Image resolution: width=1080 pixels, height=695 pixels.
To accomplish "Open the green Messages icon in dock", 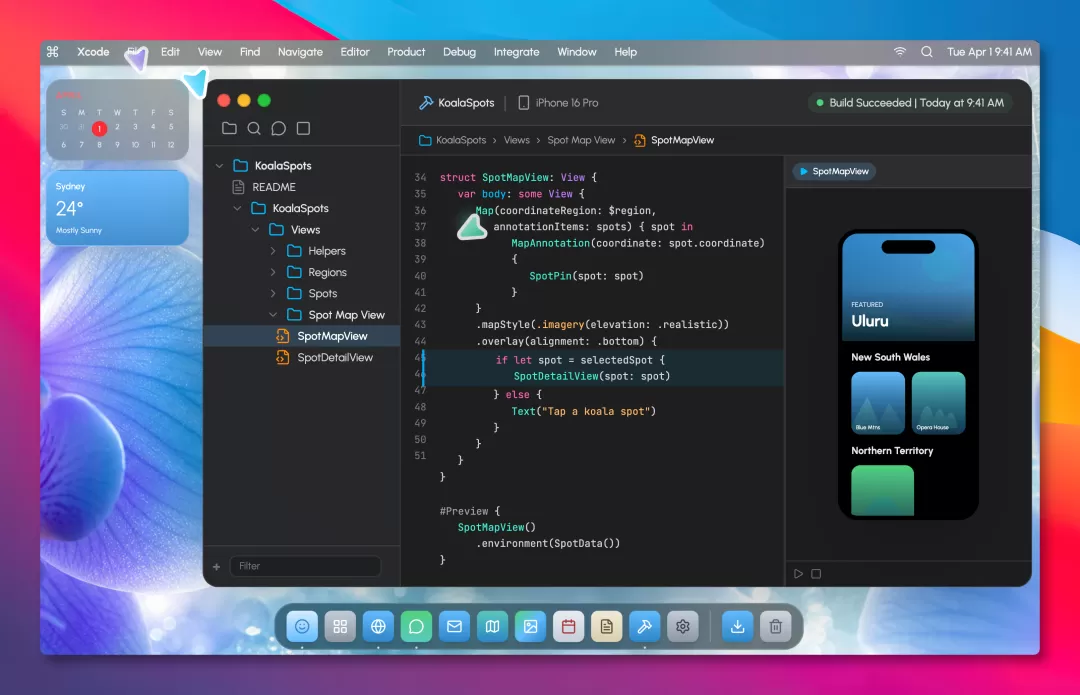I will pyautogui.click(x=416, y=626).
